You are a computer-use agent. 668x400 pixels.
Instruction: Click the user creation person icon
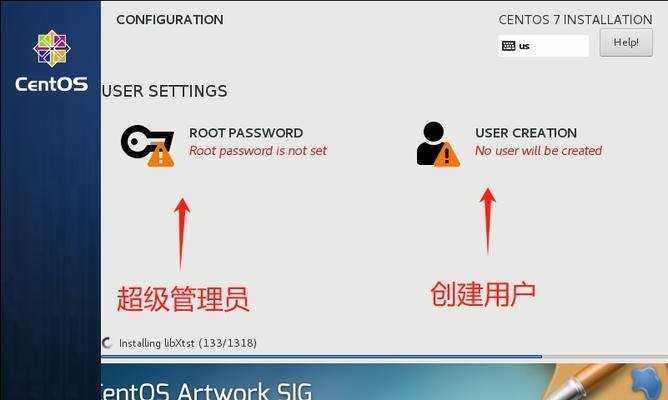[x=438, y=144]
